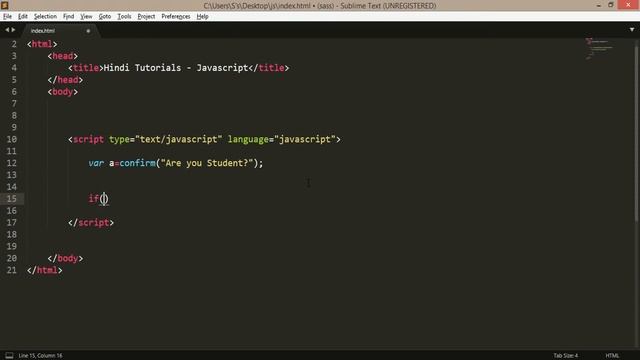
Task: Click the closing head tag
Action: coord(65,80)
